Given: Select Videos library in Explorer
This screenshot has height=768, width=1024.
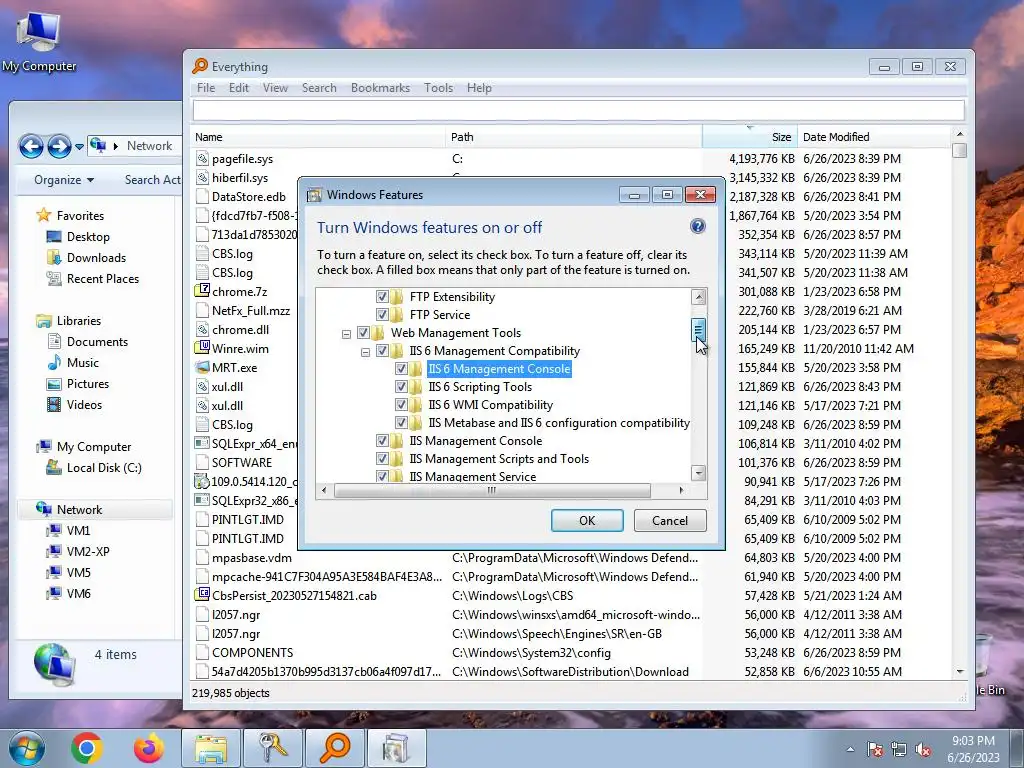Looking at the screenshot, I should pyautogui.click(x=84, y=405).
